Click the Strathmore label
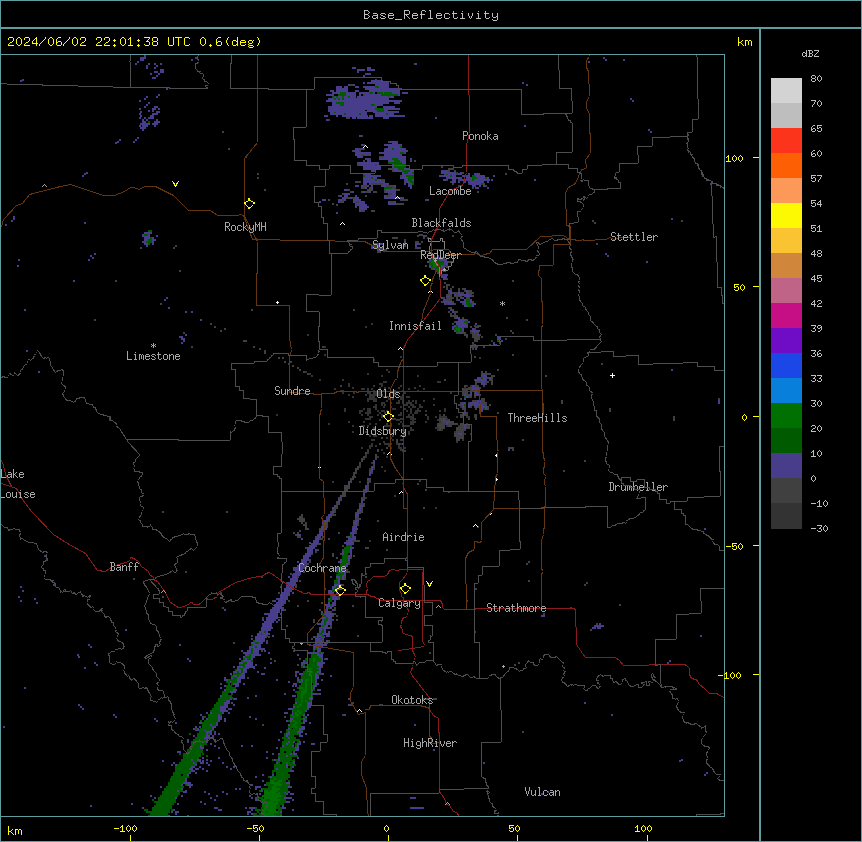 tap(516, 608)
